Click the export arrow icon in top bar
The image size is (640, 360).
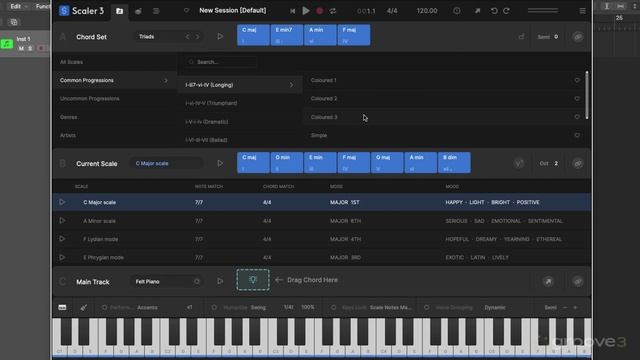click(477, 11)
